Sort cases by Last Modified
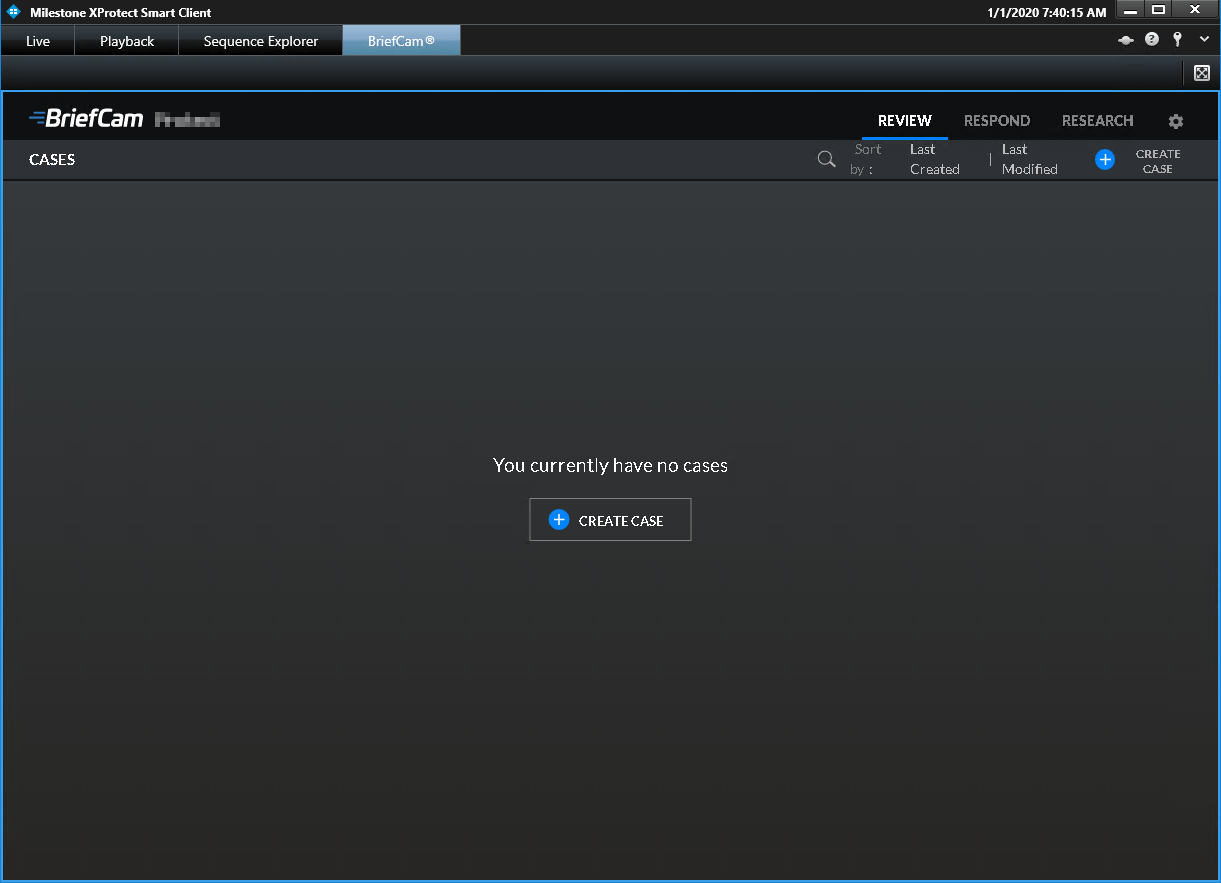 [x=1028, y=159]
